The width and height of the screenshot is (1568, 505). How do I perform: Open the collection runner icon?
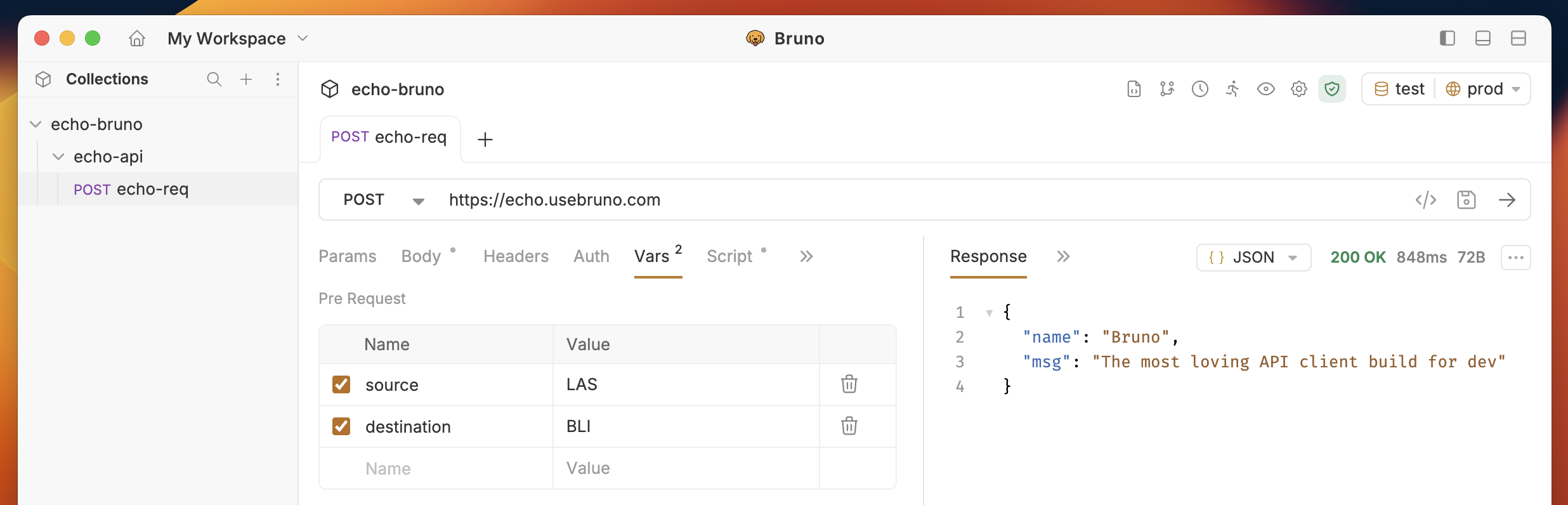click(1232, 89)
